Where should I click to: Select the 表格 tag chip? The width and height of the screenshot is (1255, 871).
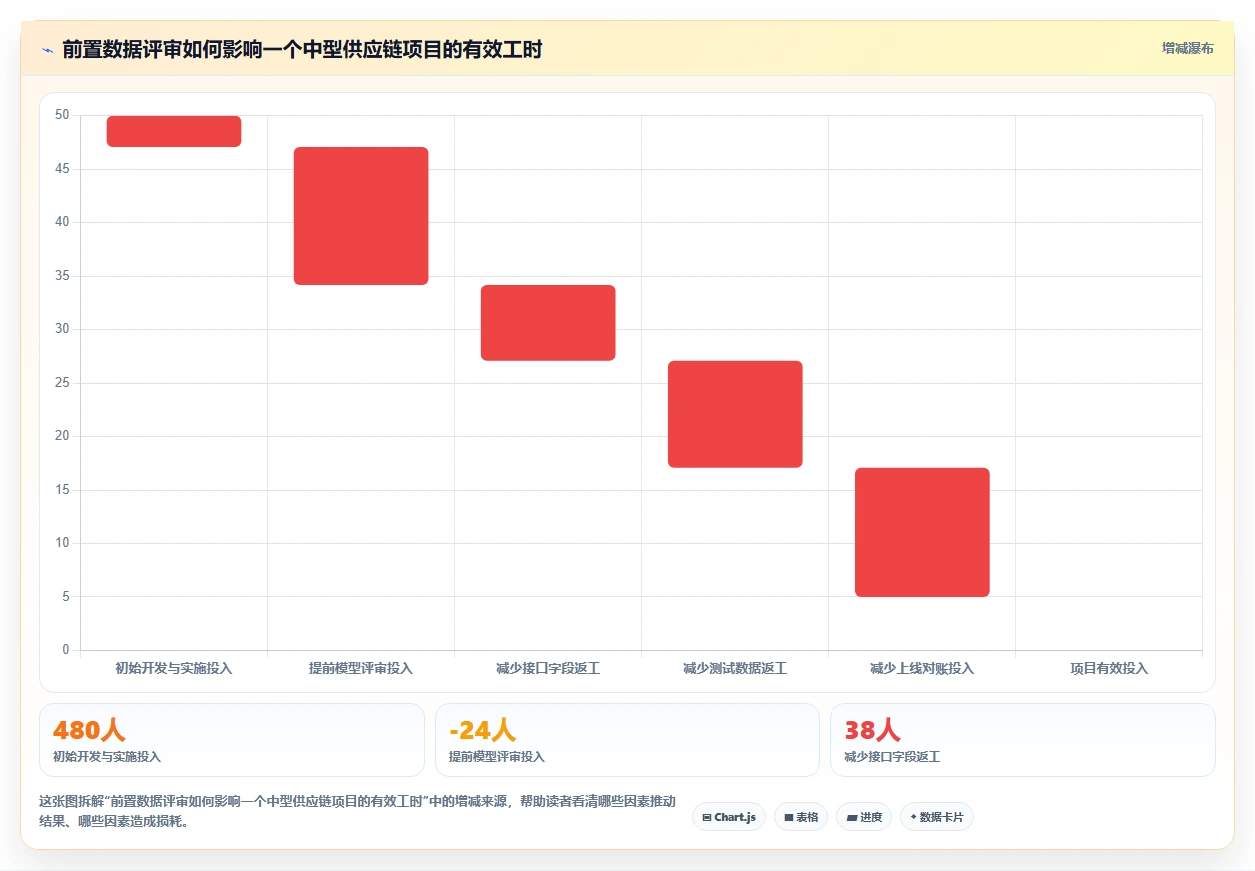(801, 817)
